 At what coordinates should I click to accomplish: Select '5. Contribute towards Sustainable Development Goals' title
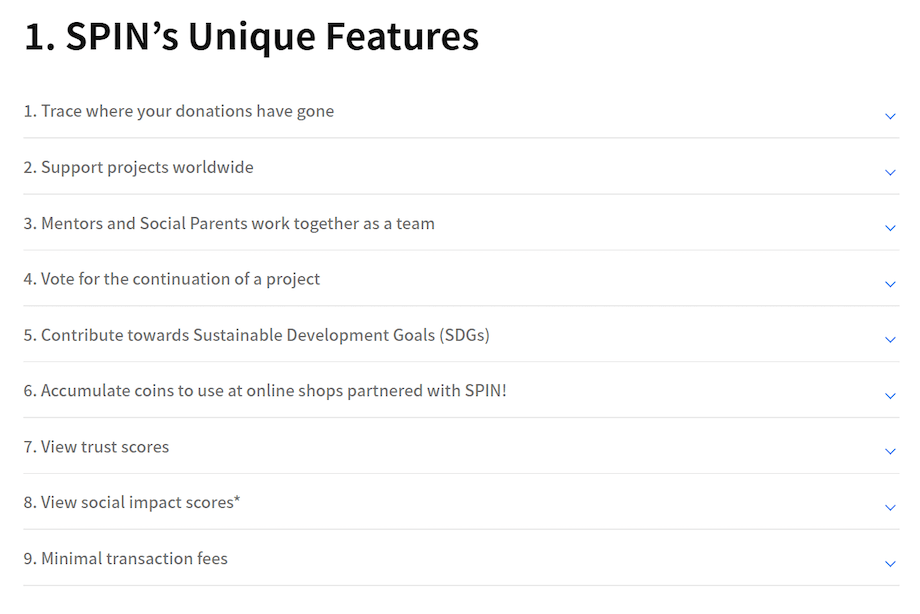click(x=256, y=335)
